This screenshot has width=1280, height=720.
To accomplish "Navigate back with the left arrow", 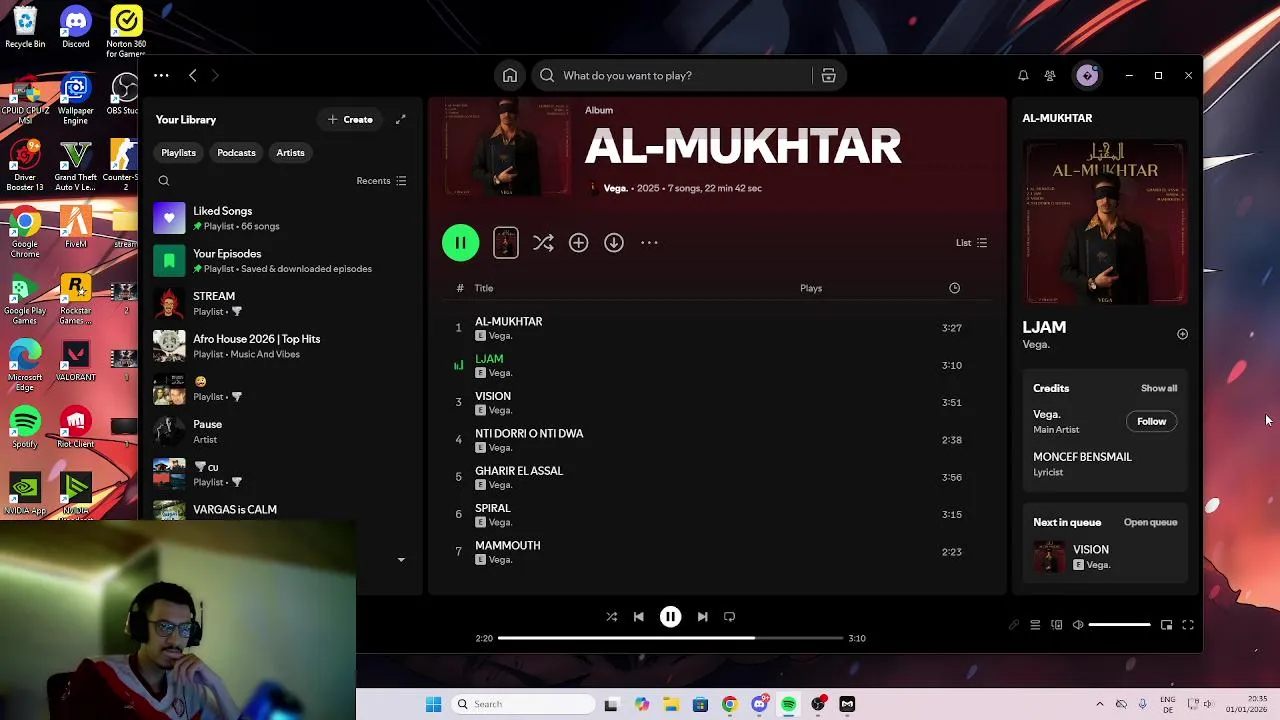I will point(193,75).
